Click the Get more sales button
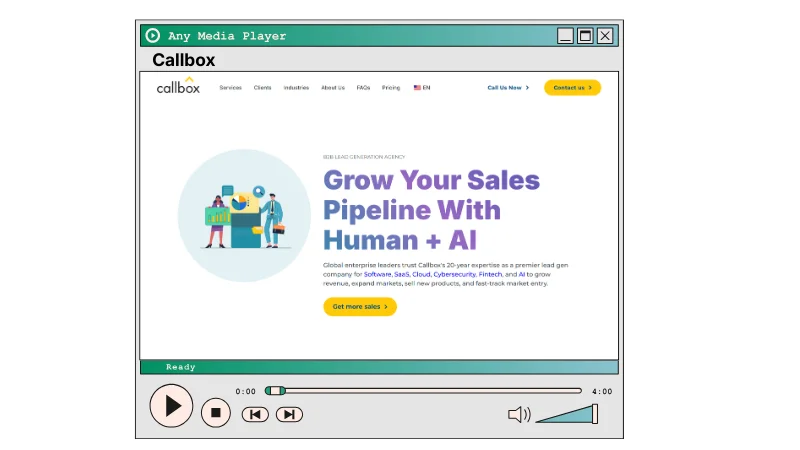The height and width of the screenshot is (450, 800). pyautogui.click(x=360, y=307)
